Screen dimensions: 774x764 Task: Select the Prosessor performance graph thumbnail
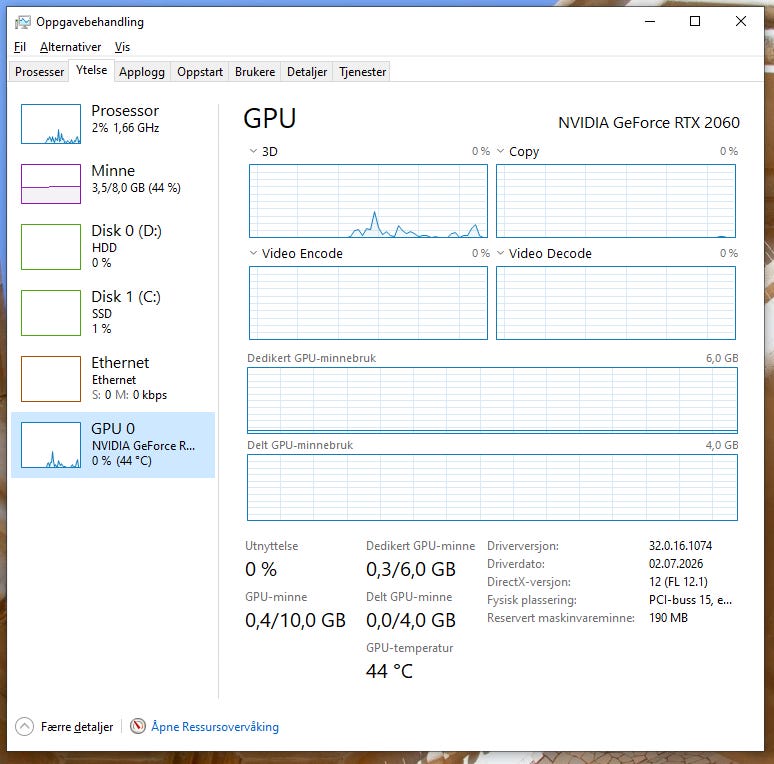point(51,124)
